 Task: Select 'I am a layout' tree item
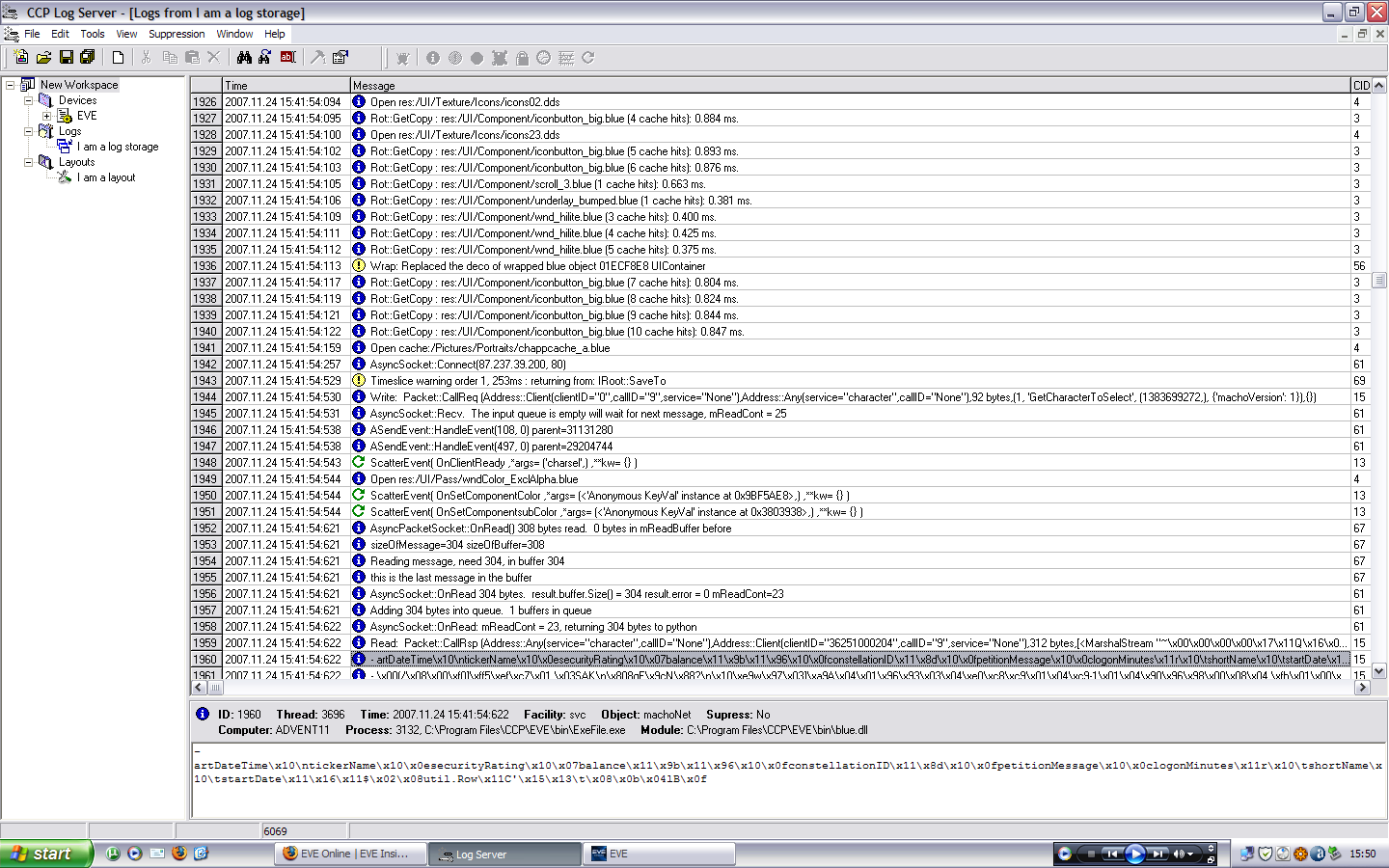click(x=108, y=177)
